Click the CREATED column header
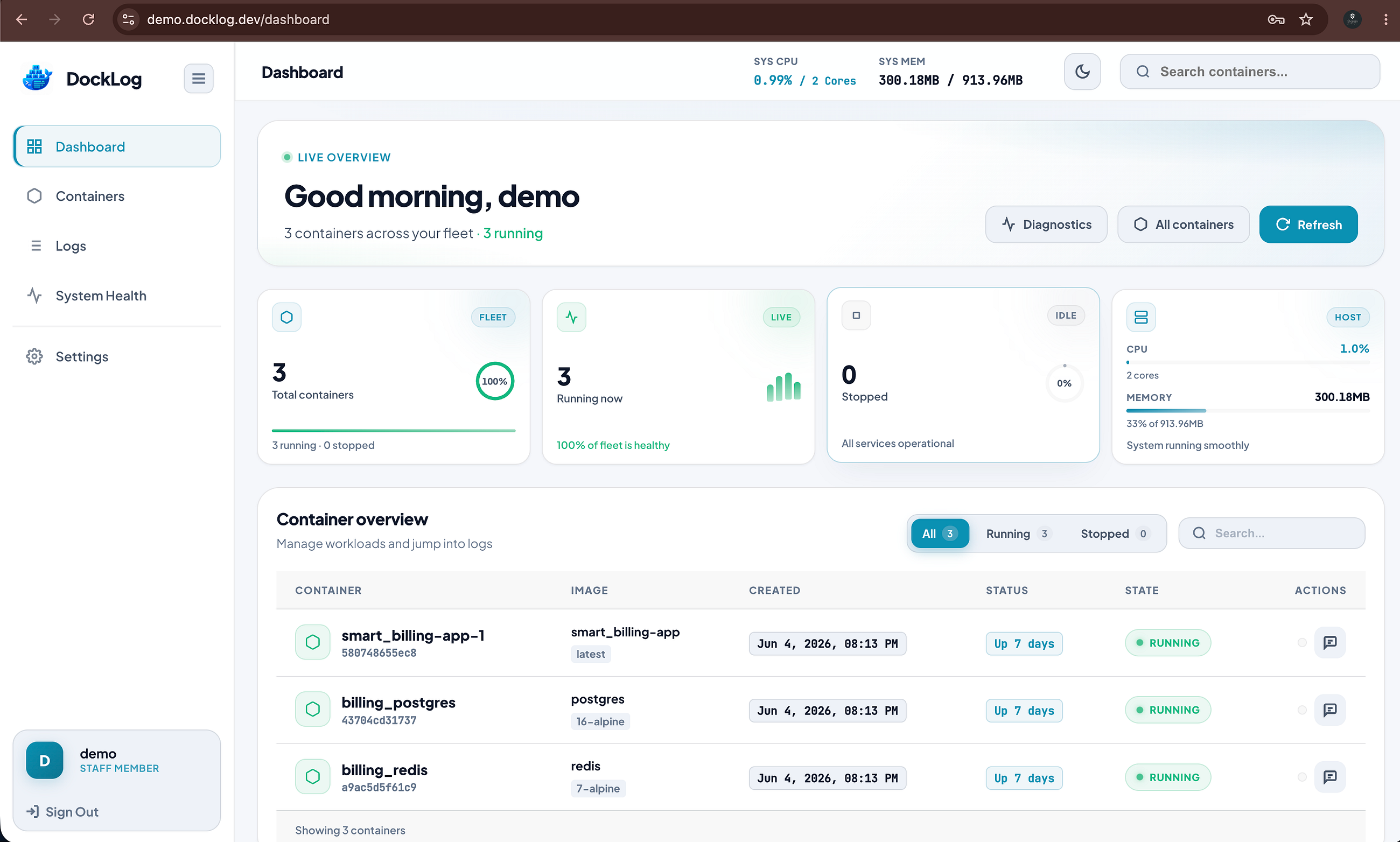This screenshot has width=1400, height=842. 774,590
